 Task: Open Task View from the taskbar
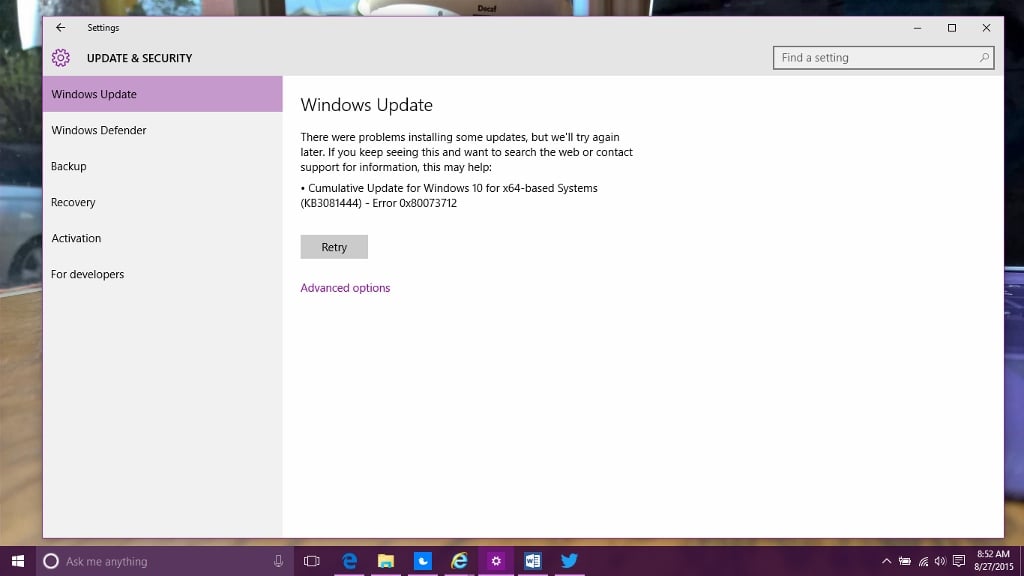pyautogui.click(x=312, y=561)
